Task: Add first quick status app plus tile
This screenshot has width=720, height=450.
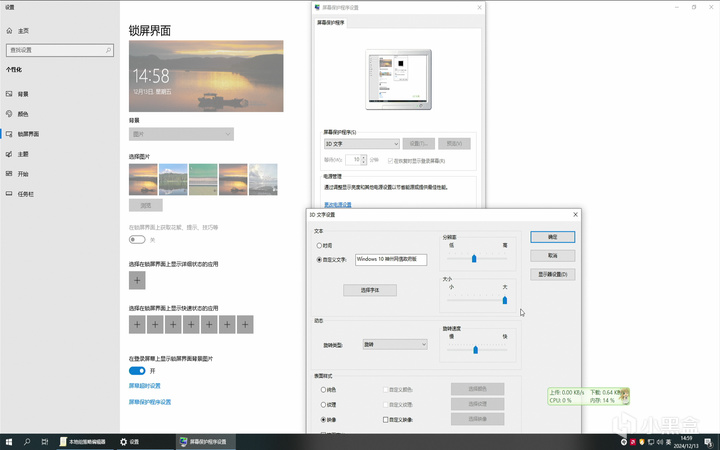Action: (137, 325)
